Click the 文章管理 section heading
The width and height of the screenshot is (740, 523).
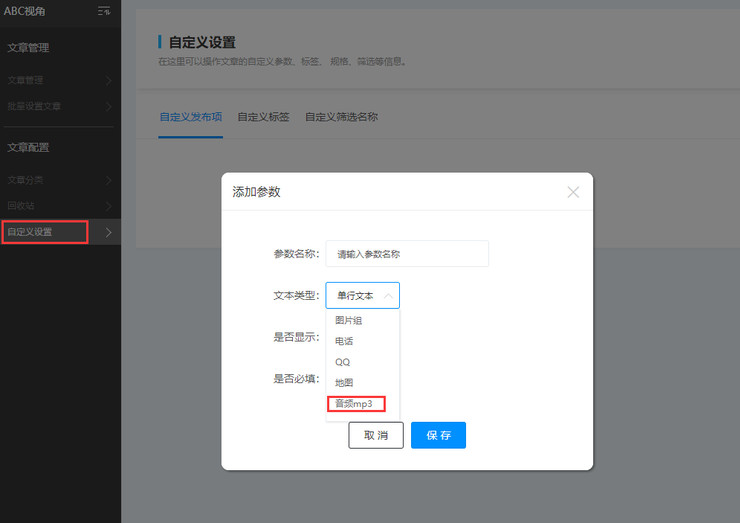28,48
